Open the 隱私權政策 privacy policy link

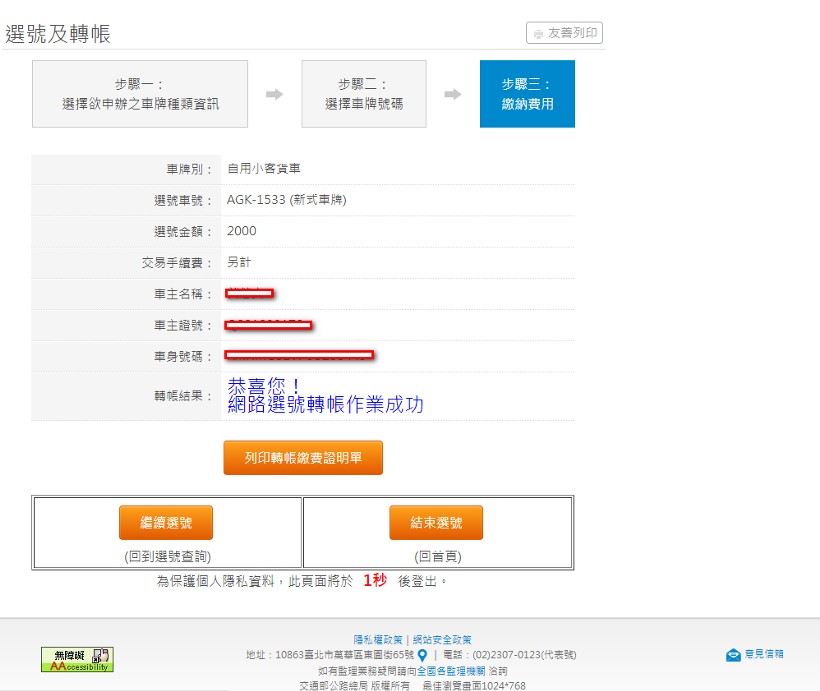coord(378,639)
